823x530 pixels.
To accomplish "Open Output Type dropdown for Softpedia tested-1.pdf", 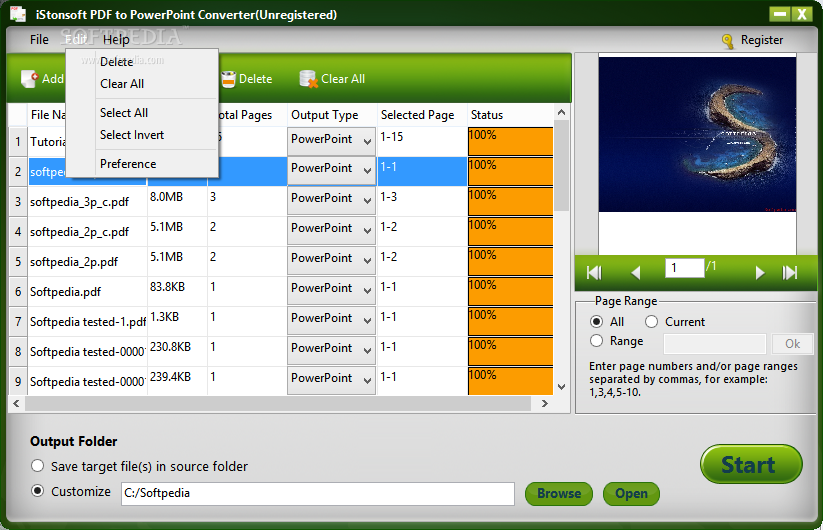I will tap(331, 320).
